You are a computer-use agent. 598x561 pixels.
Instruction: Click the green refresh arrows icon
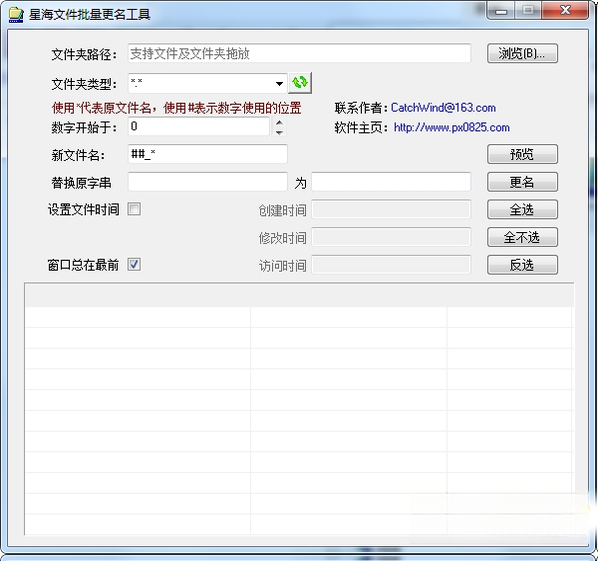point(300,83)
